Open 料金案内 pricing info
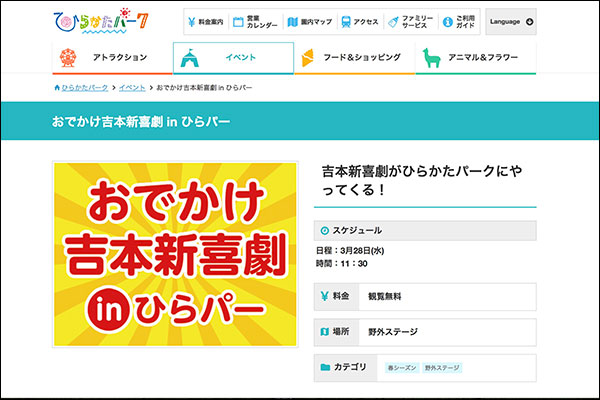The width and height of the screenshot is (600, 400). pos(205,21)
